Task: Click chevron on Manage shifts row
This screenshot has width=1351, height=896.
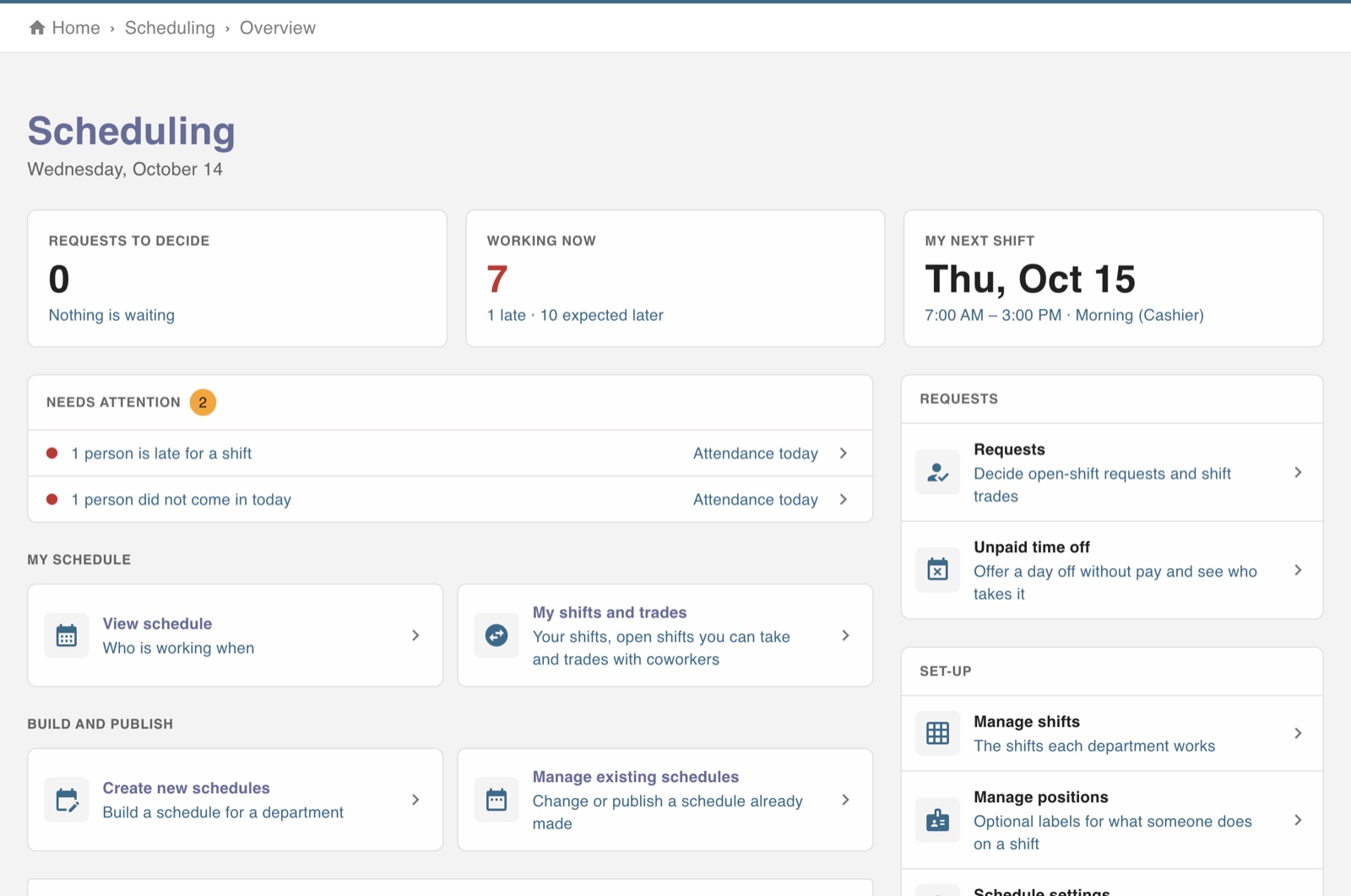Action: [x=1298, y=733]
